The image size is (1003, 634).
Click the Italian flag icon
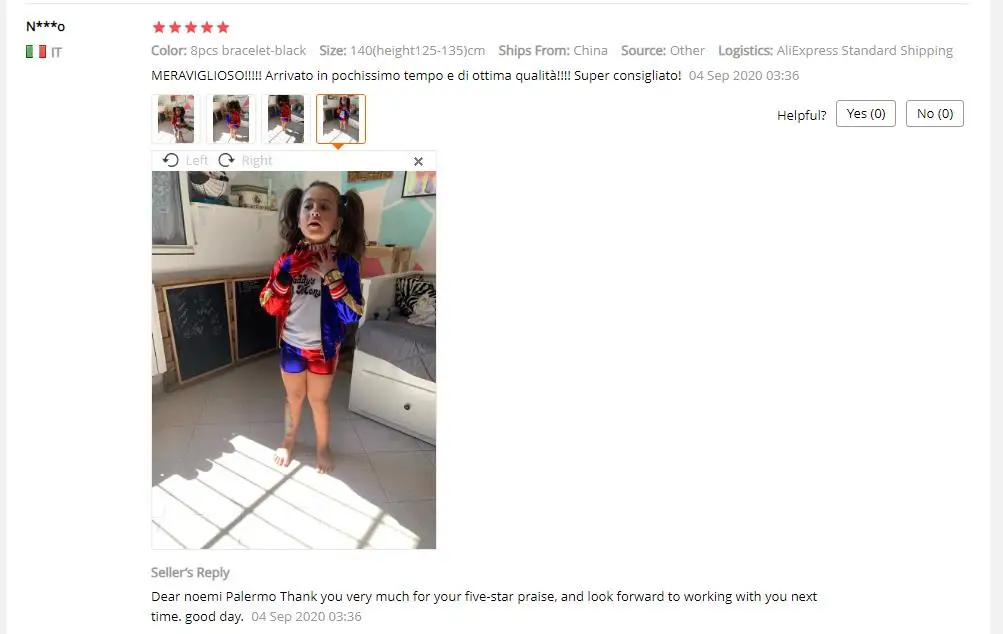tap(36, 52)
